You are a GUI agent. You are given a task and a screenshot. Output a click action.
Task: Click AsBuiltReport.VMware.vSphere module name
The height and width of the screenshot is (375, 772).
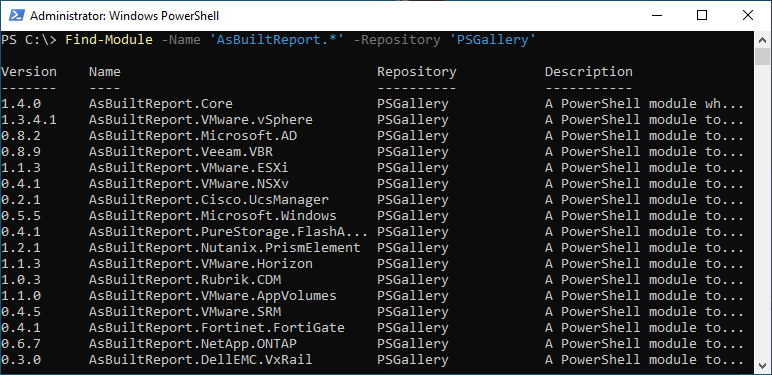click(200, 120)
